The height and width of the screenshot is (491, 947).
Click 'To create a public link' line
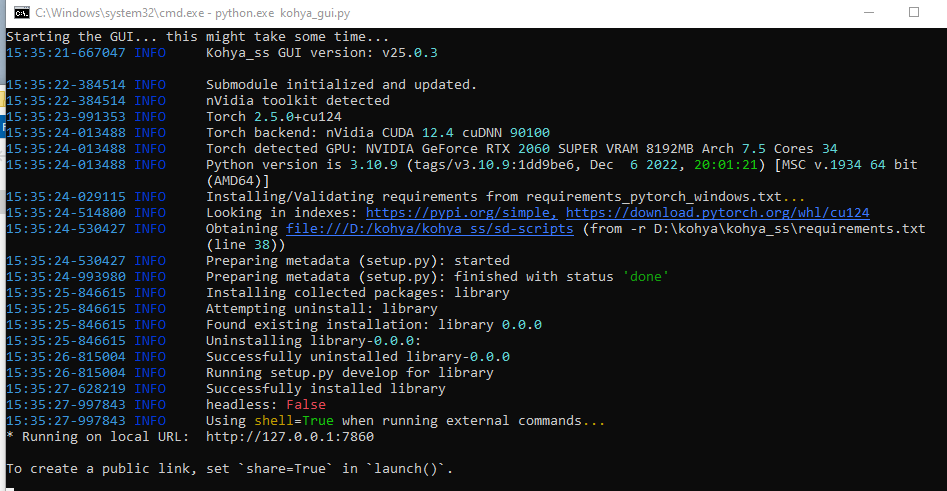pos(230,469)
